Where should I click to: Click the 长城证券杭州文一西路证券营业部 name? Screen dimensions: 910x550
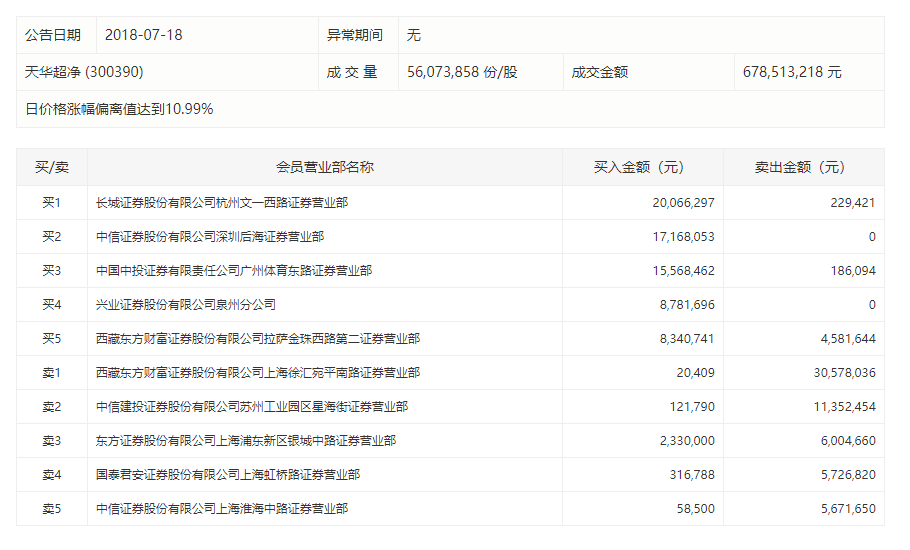(222, 203)
